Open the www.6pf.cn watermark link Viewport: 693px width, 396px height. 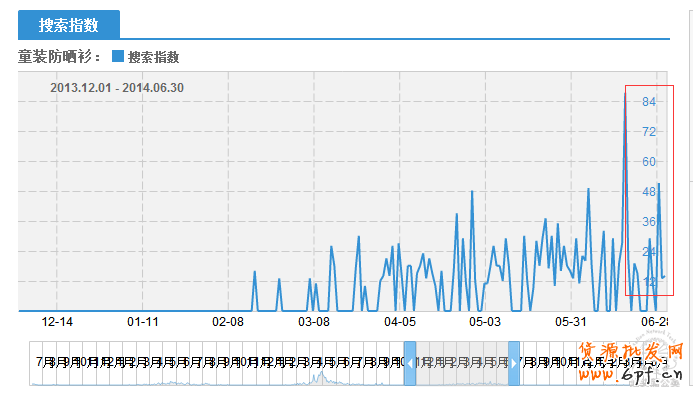(631, 375)
